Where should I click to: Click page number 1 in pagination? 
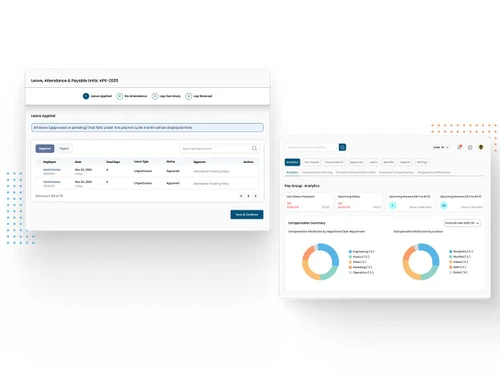click(248, 196)
